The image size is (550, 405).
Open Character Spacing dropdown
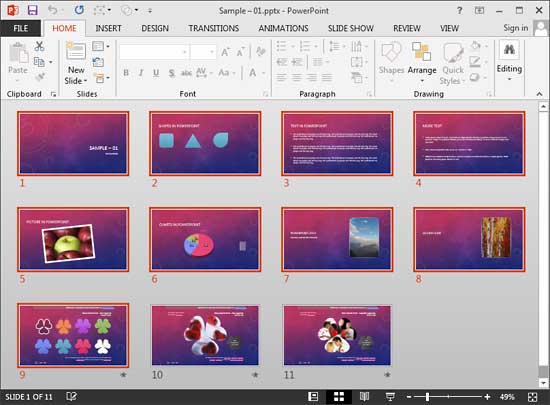coord(204,73)
